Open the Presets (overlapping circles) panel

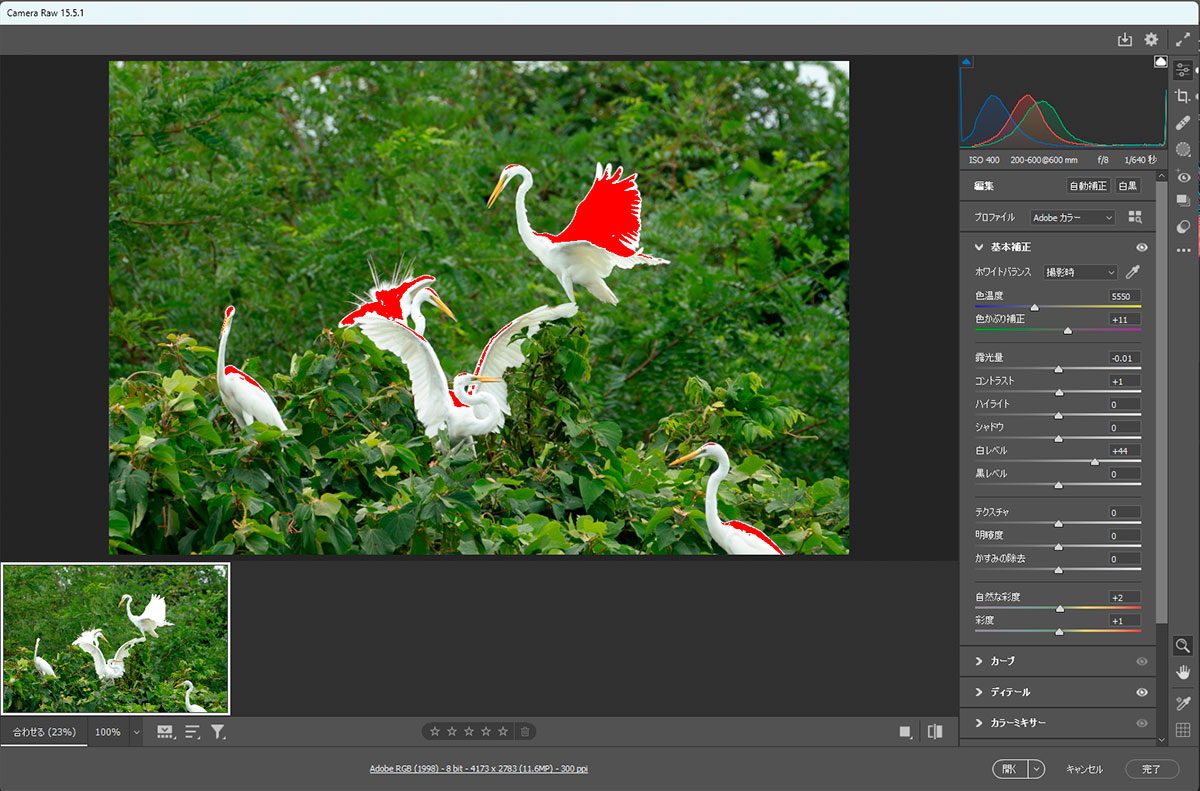pyautogui.click(x=1183, y=226)
